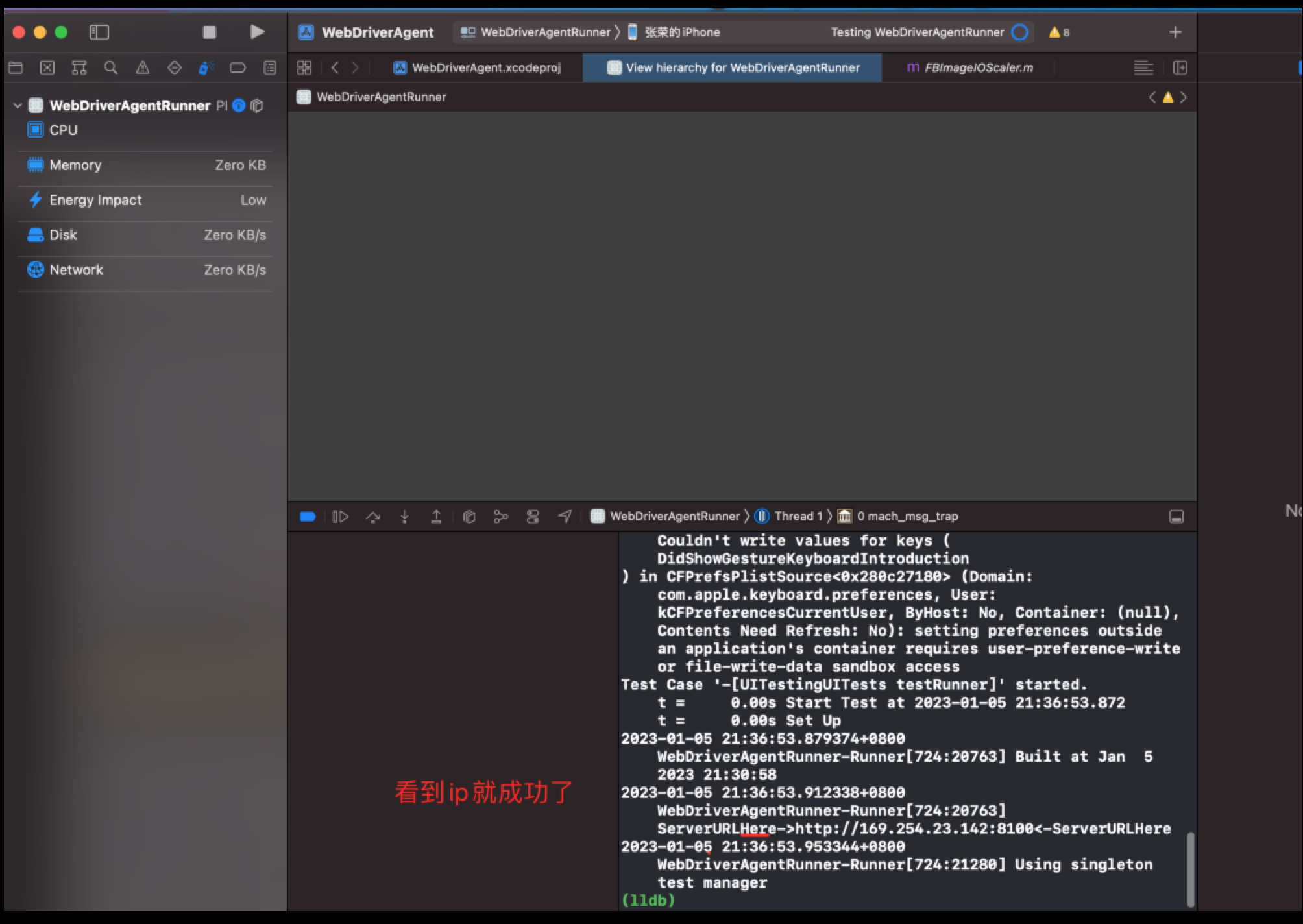The height and width of the screenshot is (924, 1303).
Task: Open editor options lines menu
Action: pos(1143,67)
